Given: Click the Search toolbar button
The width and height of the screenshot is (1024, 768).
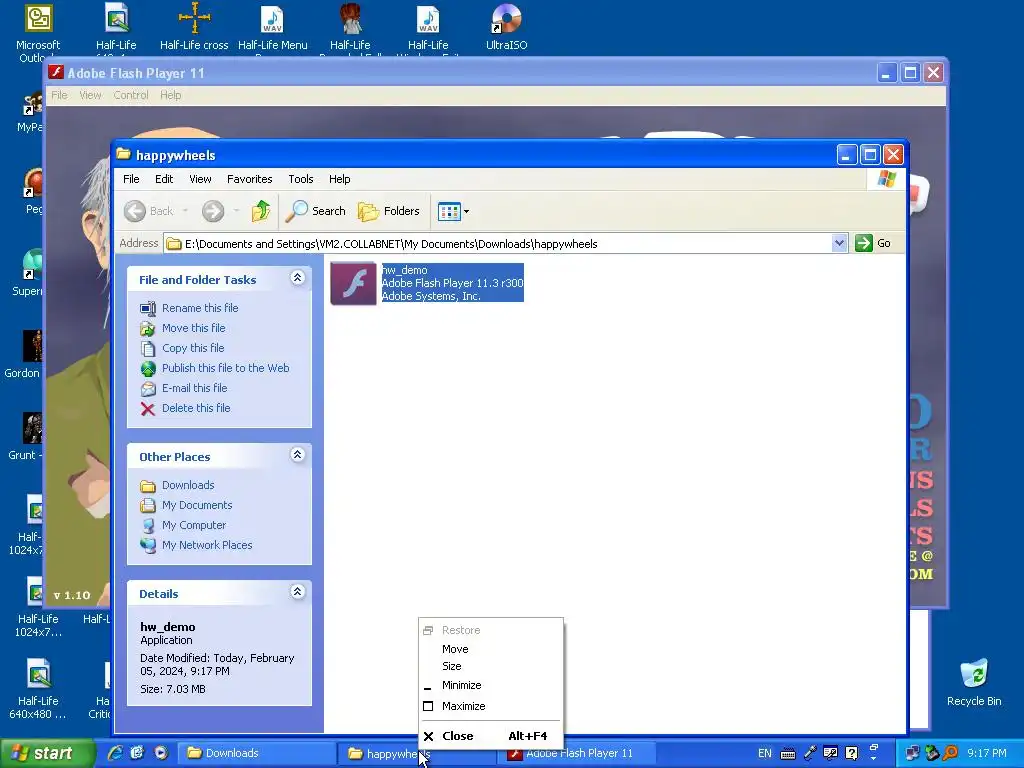Looking at the screenshot, I should [x=316, y=211].
